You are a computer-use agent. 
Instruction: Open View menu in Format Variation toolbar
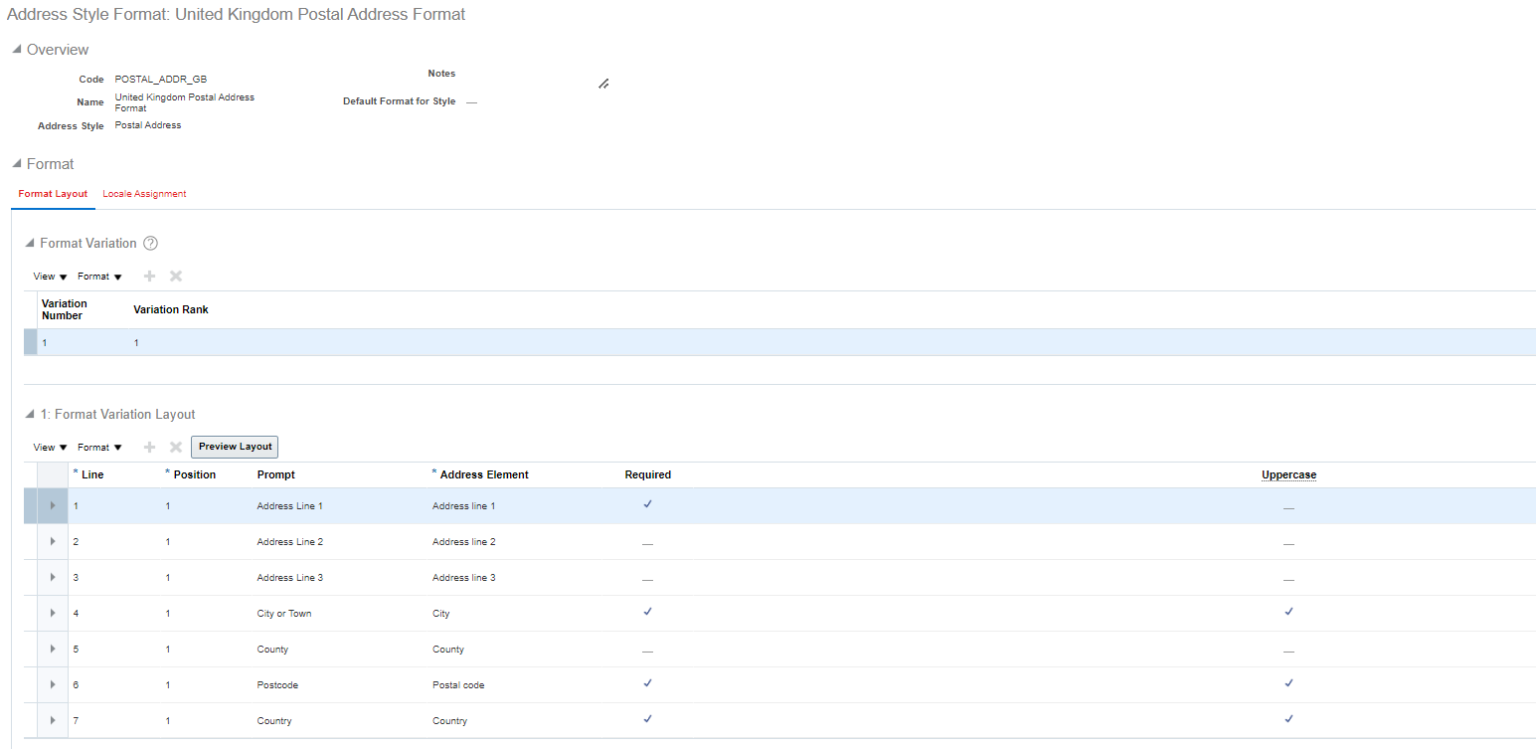(50, 276)
